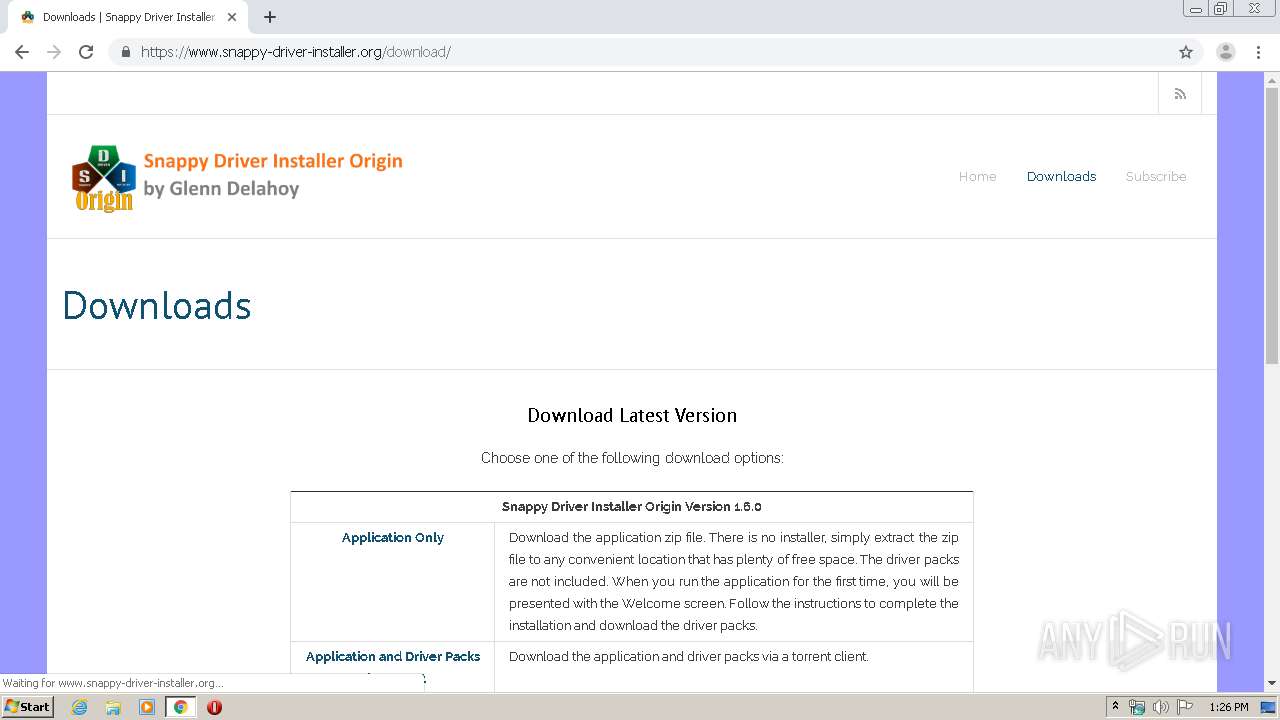View site security lock info

click(x=125, y=52)
